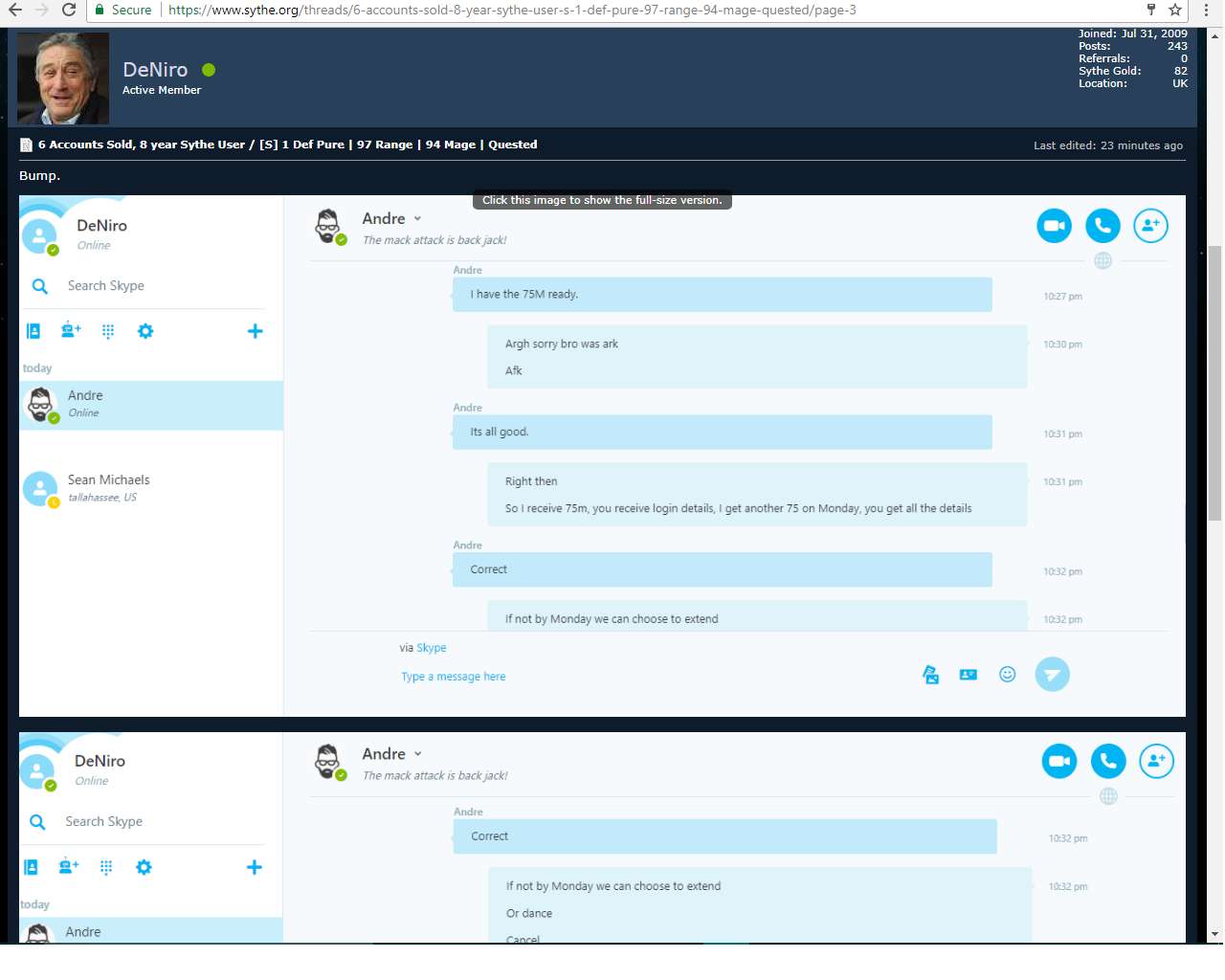
Task: Click the add bot icon in second screenshot
Action: tap(69, 867)
